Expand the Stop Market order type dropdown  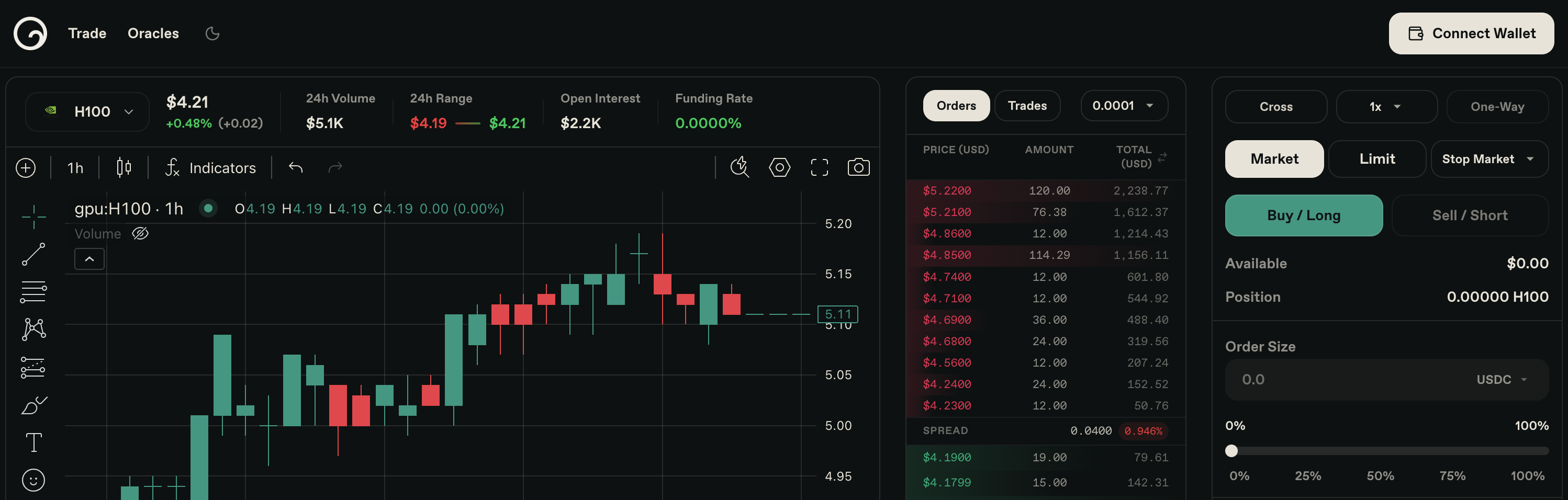point(1489,159)
